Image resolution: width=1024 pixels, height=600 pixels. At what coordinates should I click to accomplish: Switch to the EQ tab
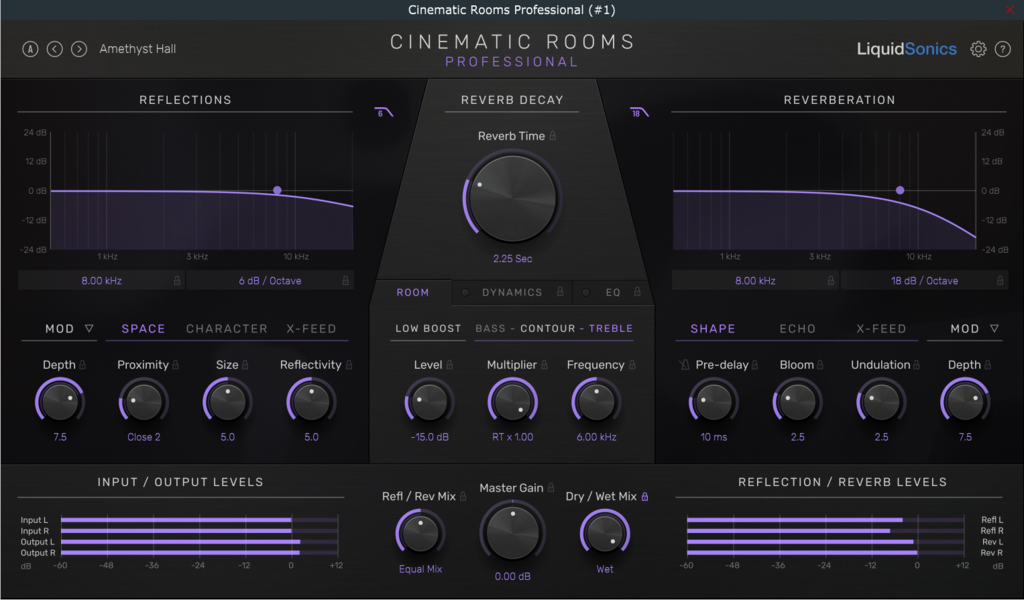tap(613, 292)
